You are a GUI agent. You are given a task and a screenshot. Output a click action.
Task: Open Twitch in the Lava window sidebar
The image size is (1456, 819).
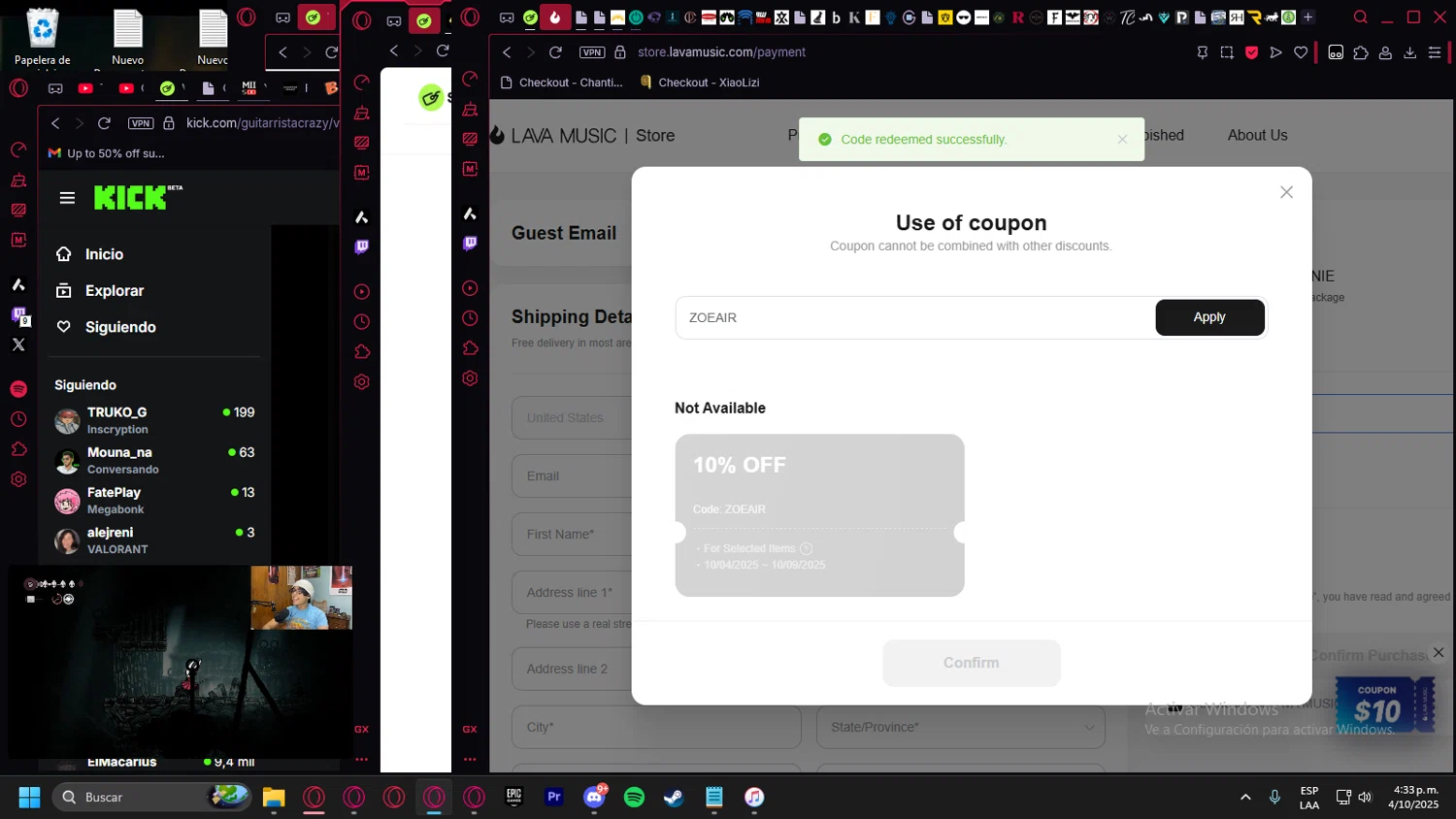470,243
